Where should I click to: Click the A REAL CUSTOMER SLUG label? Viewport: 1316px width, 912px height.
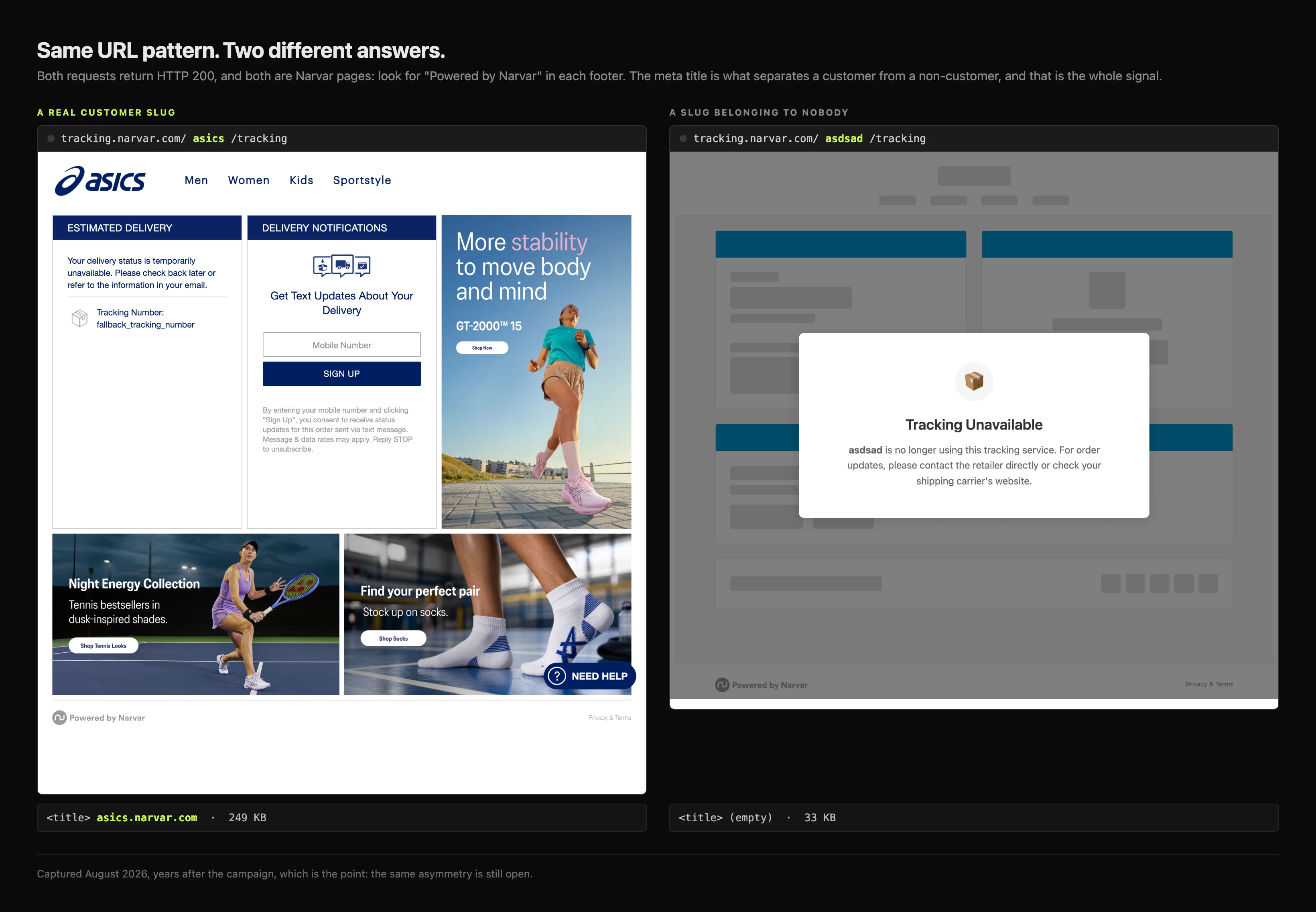[x=106, y=112]
